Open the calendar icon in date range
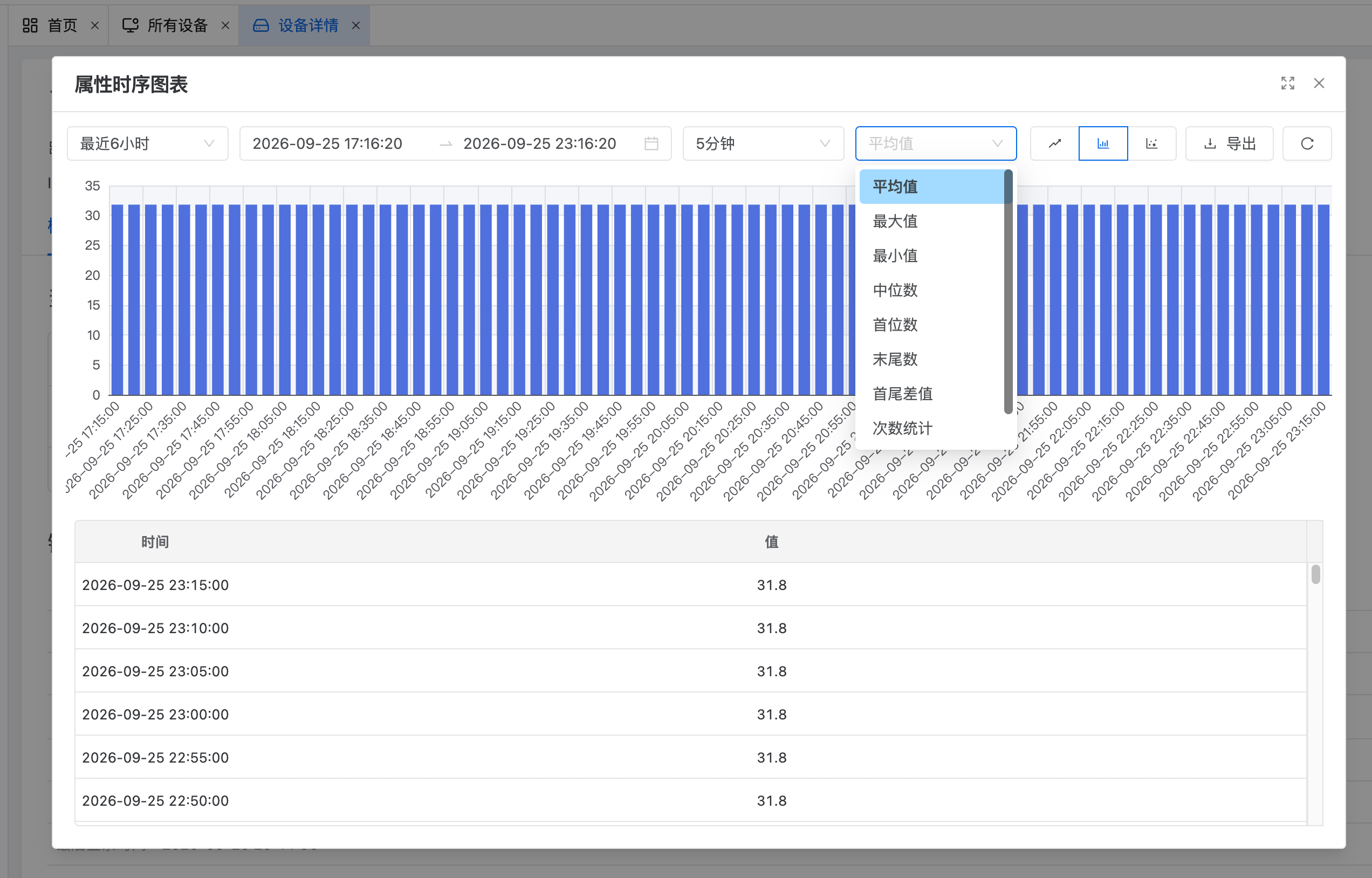 tap(651, 143)
